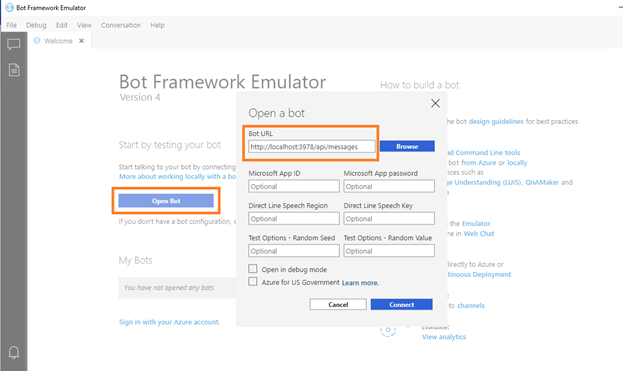Open the Debug menu
The width and height of the screenshot is (623, 371).
pyautogui.click(x=36, y=25)
